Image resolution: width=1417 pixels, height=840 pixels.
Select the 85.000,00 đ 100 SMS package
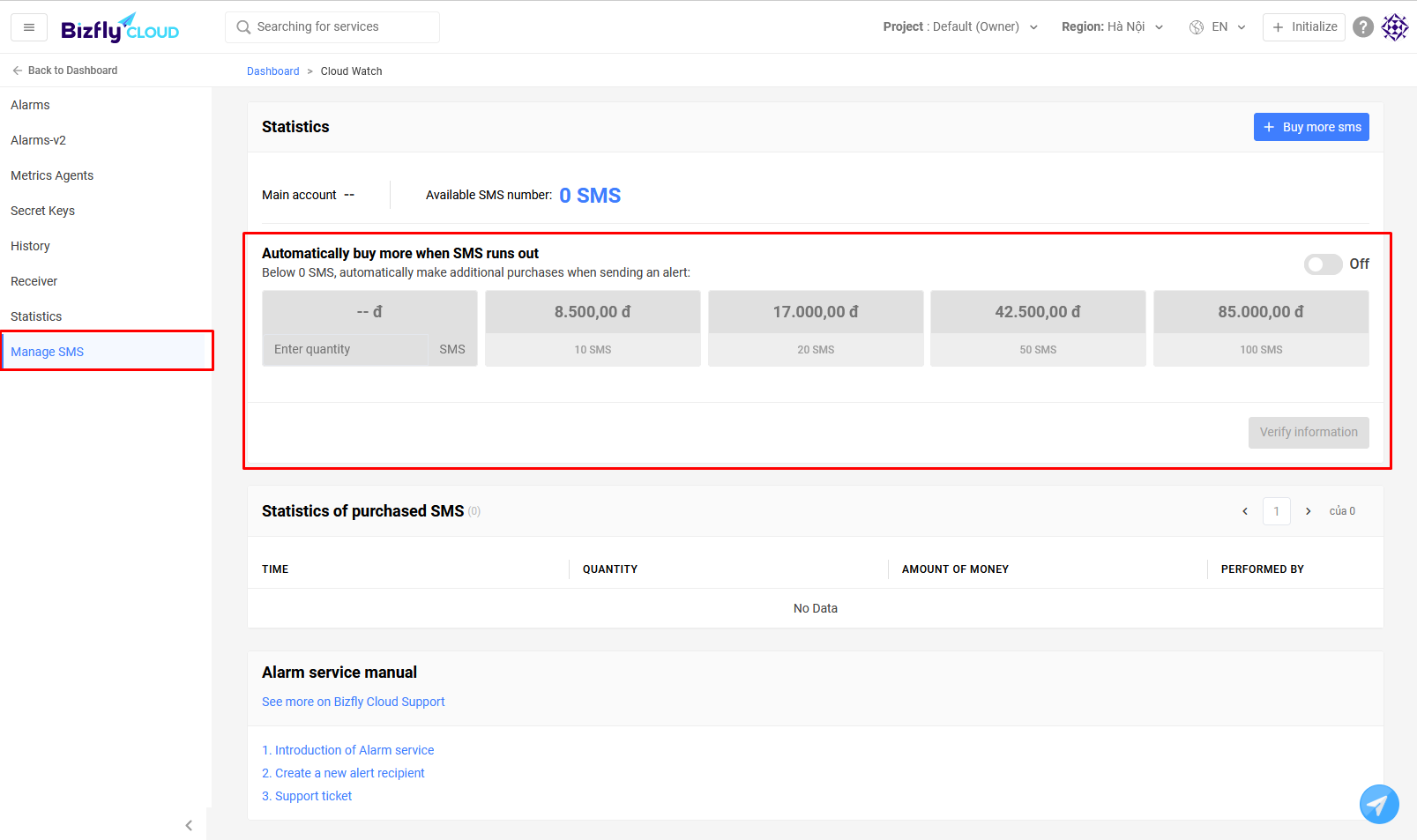1261,329
